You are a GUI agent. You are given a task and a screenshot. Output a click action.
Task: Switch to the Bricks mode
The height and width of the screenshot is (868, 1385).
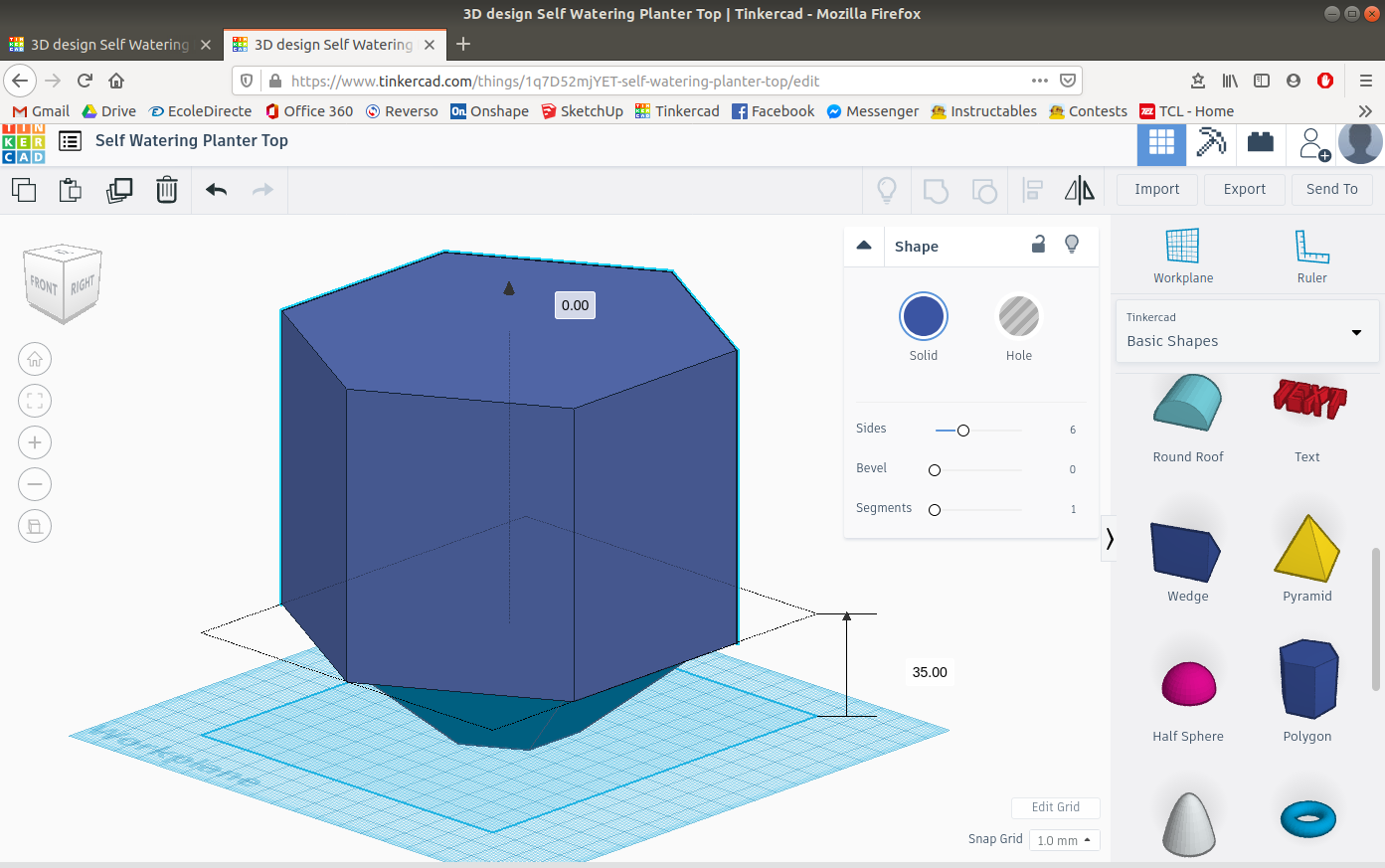[x=1261, y=144]
